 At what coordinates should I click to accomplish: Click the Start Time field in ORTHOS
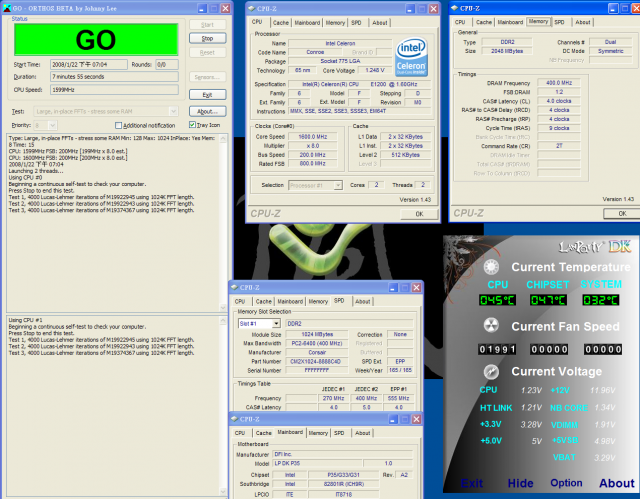pyautogui.click(x=89, y=64)
